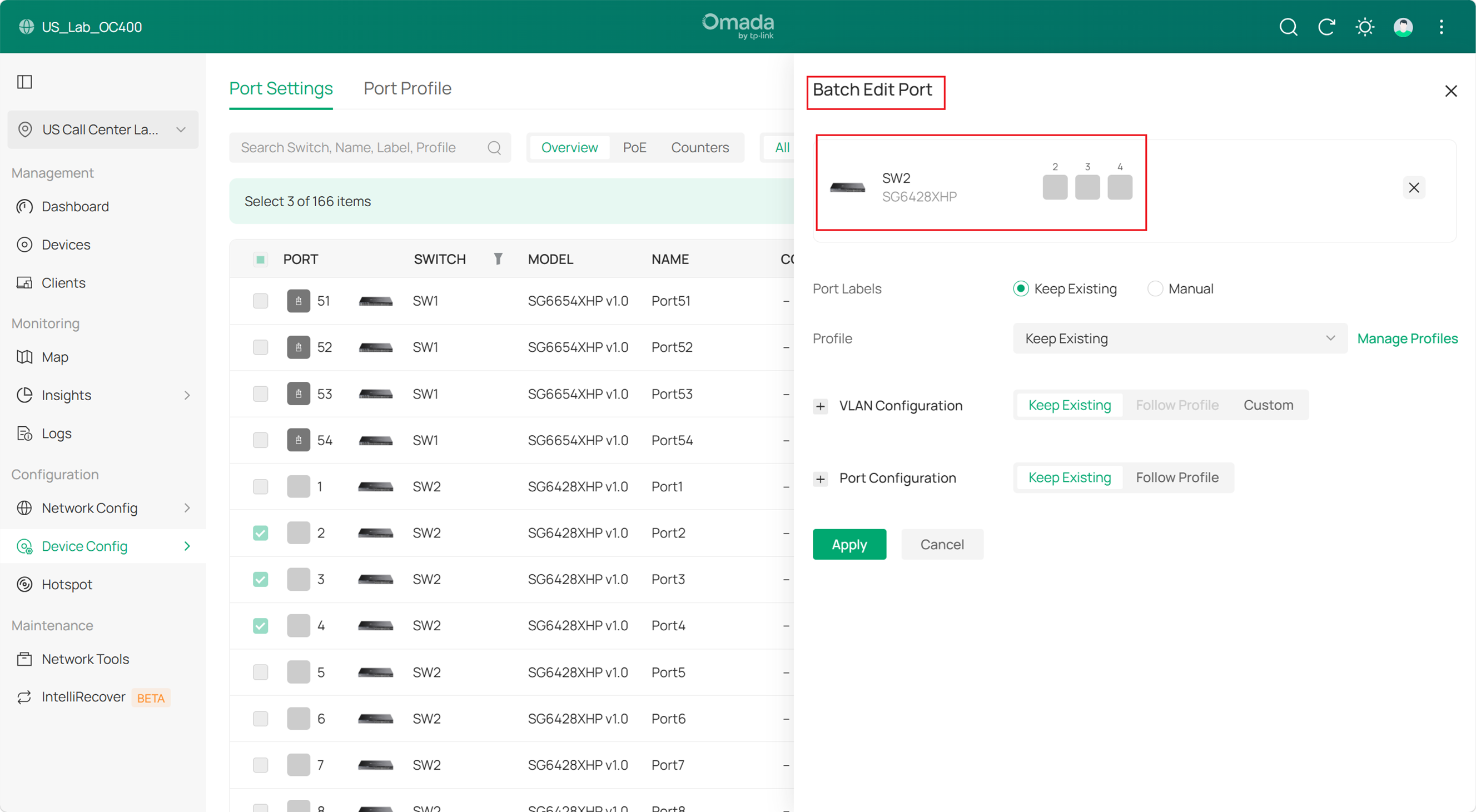Set VLAN Configuration to Custom
This screenshot has width=1476, height=812.
1268,405
